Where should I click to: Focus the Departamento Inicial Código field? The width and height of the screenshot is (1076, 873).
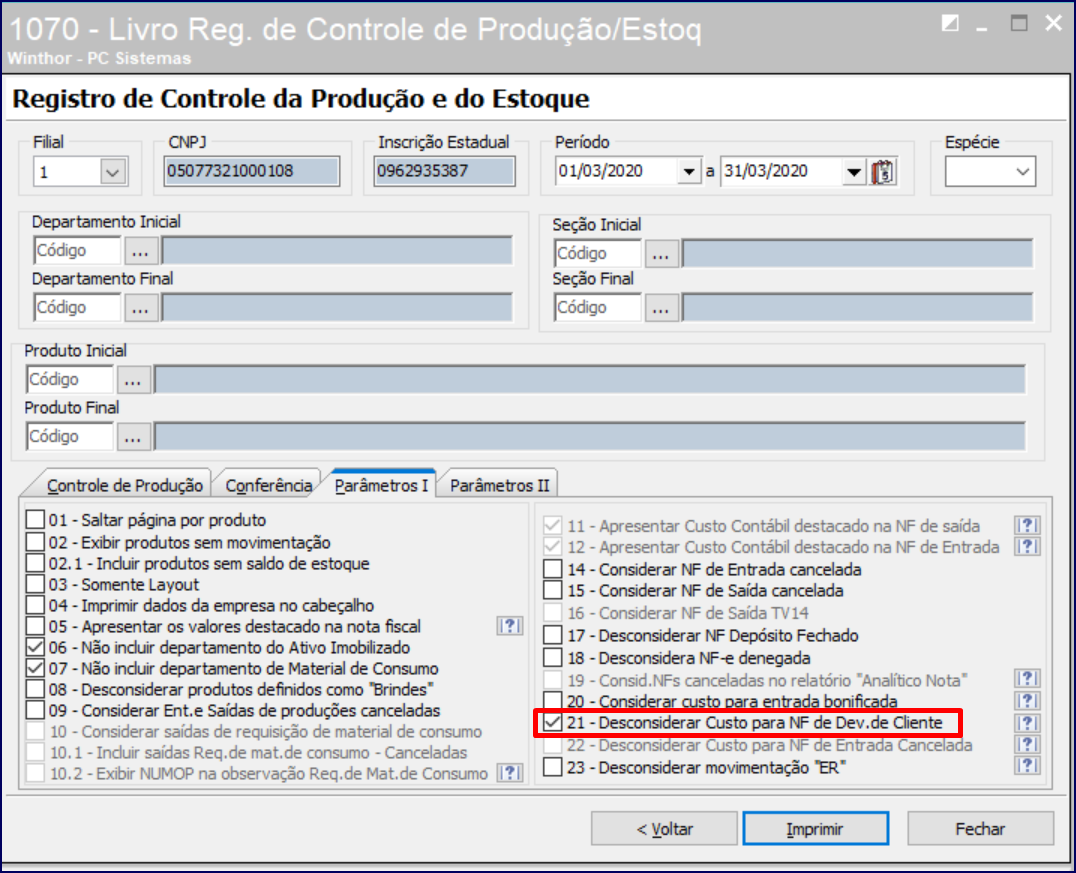tap(77, 251)
